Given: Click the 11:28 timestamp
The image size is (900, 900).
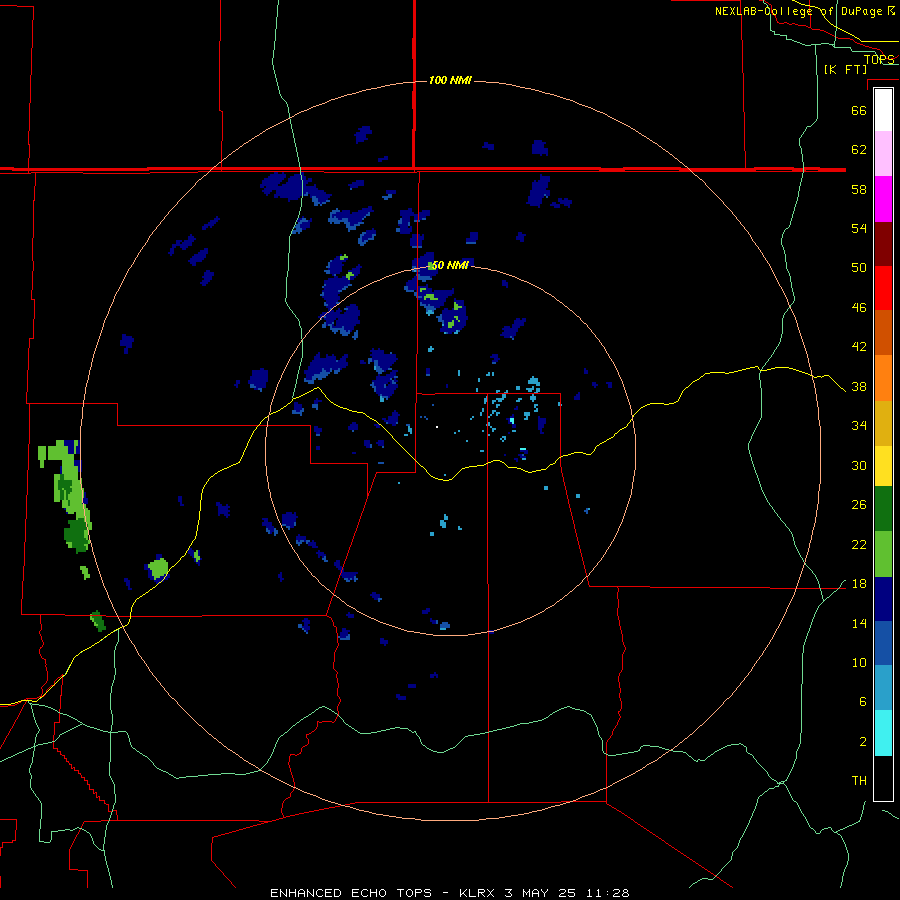Looking at the screenshot, I should pyautogui.click(x=608, y=893).
